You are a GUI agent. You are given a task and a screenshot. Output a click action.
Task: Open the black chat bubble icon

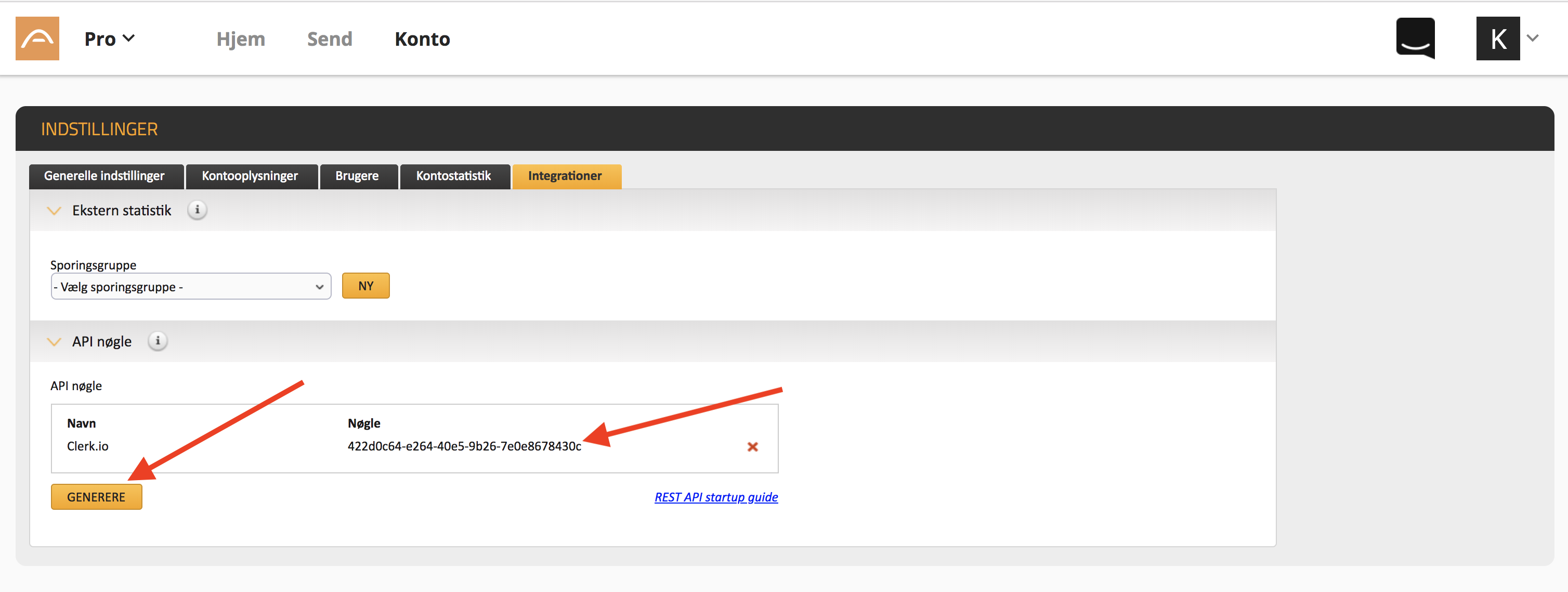coord(1415,38)
